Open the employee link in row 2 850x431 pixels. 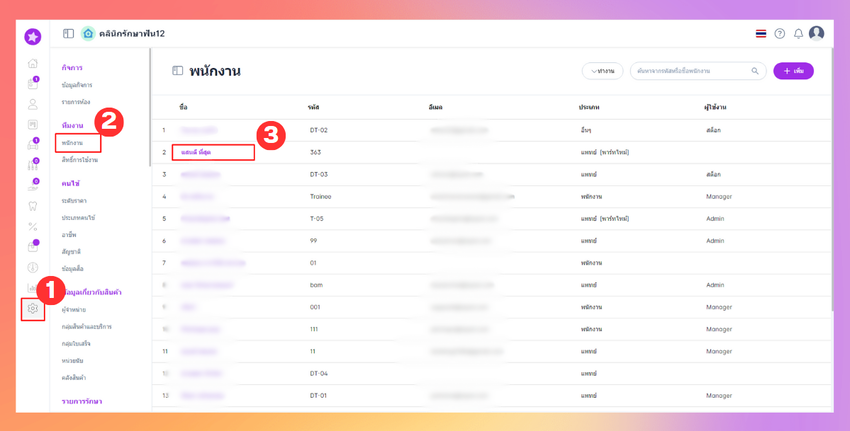pos(196,152)
